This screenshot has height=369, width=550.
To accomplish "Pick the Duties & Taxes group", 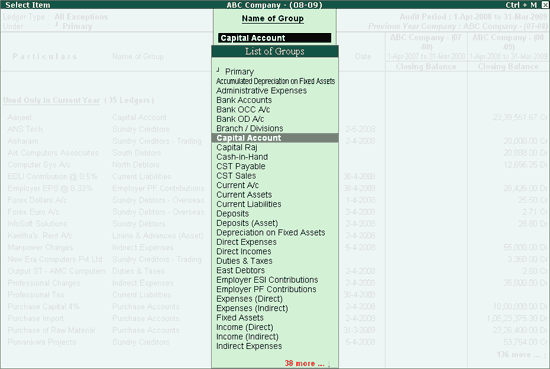I will point(244,261).
